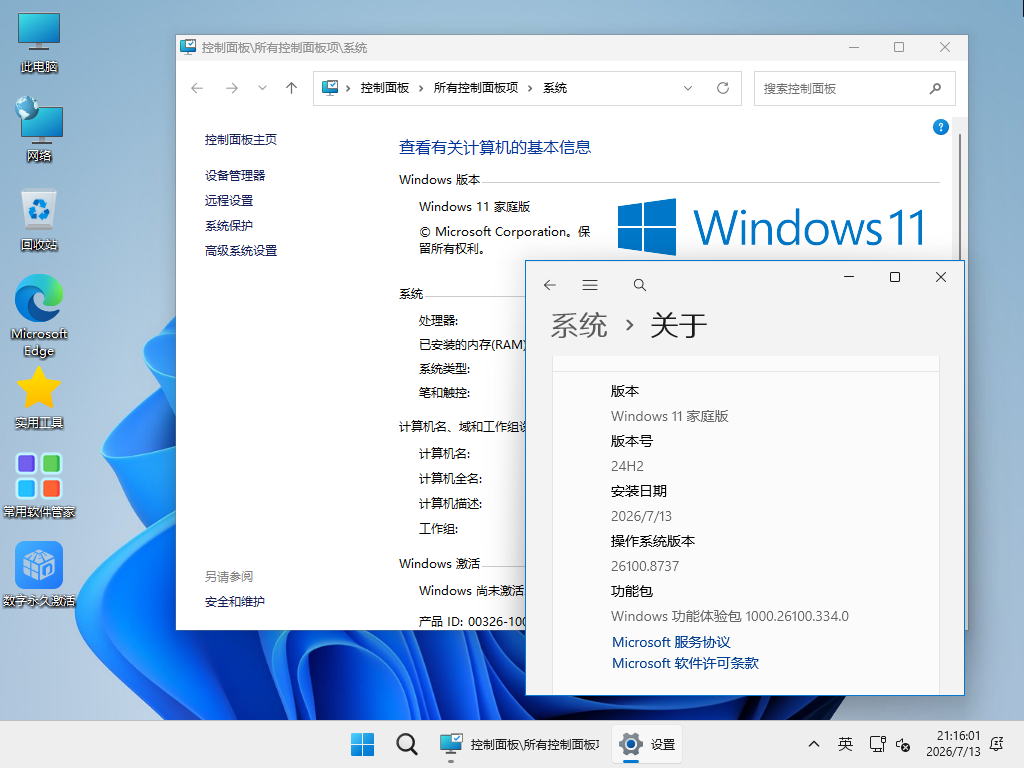
Task: Click the 控制面板 breadcrumb segment
Action: 385,88
